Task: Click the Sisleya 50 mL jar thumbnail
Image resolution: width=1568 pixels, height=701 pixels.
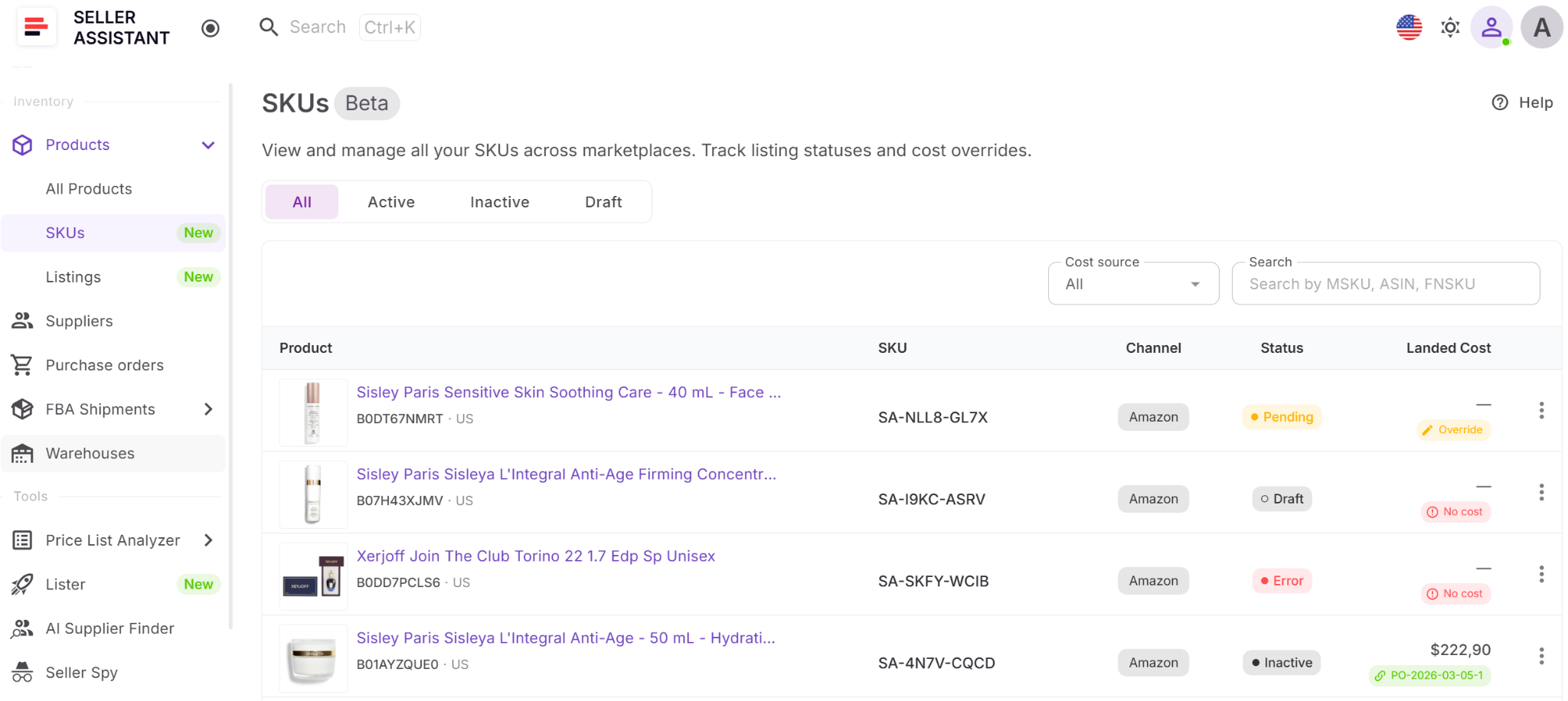Action: point(313,658)
